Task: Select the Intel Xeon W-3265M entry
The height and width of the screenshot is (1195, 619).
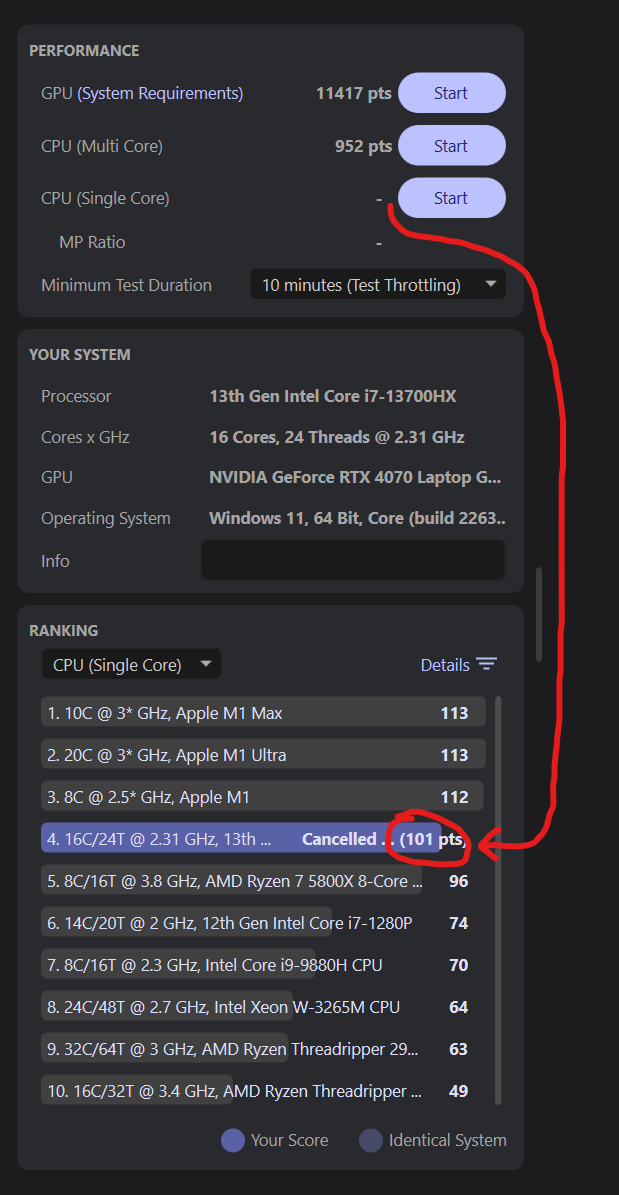Action: [x=240, y=1007]
